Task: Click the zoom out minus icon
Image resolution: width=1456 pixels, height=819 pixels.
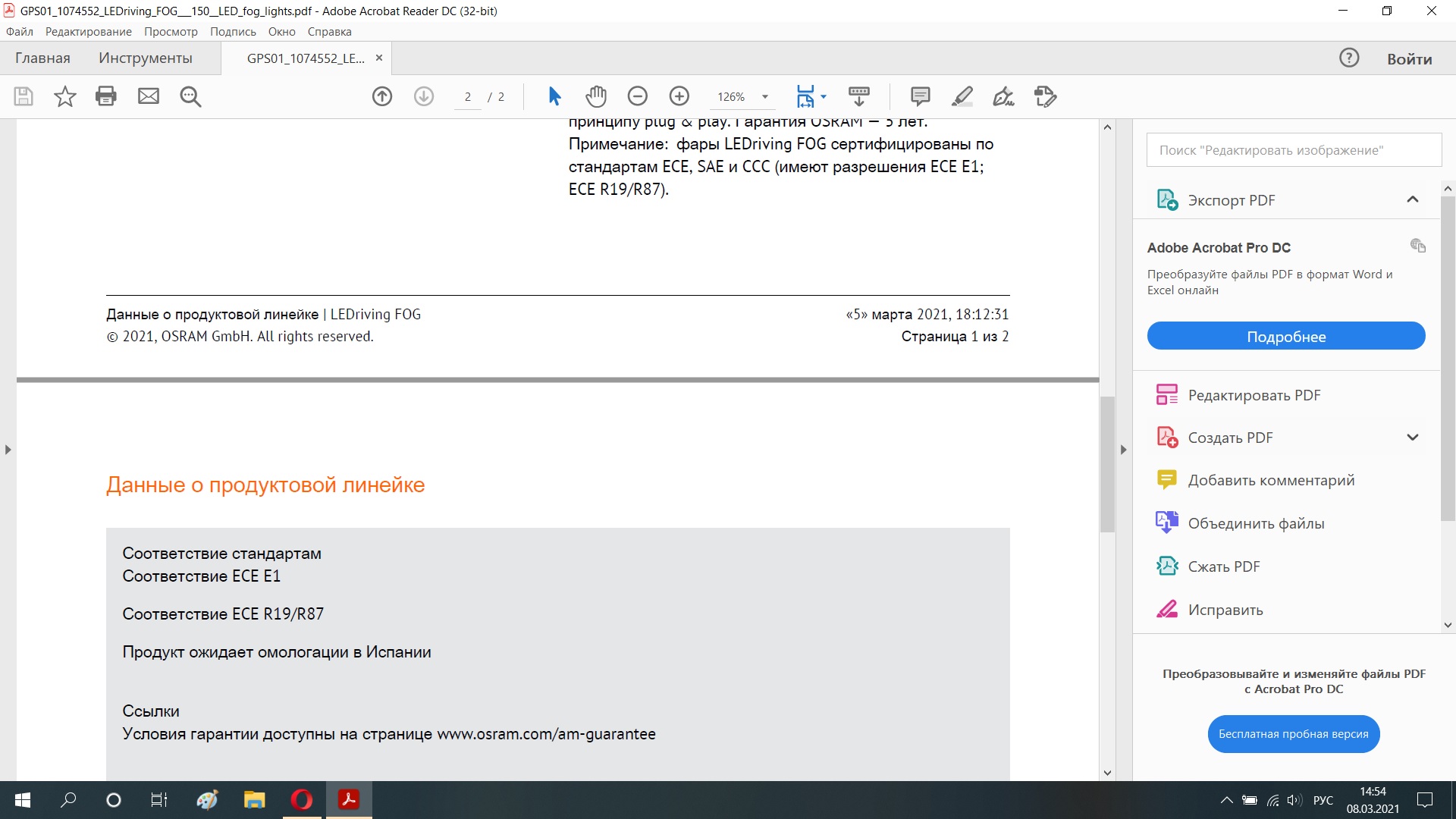Action: [638, 96]
